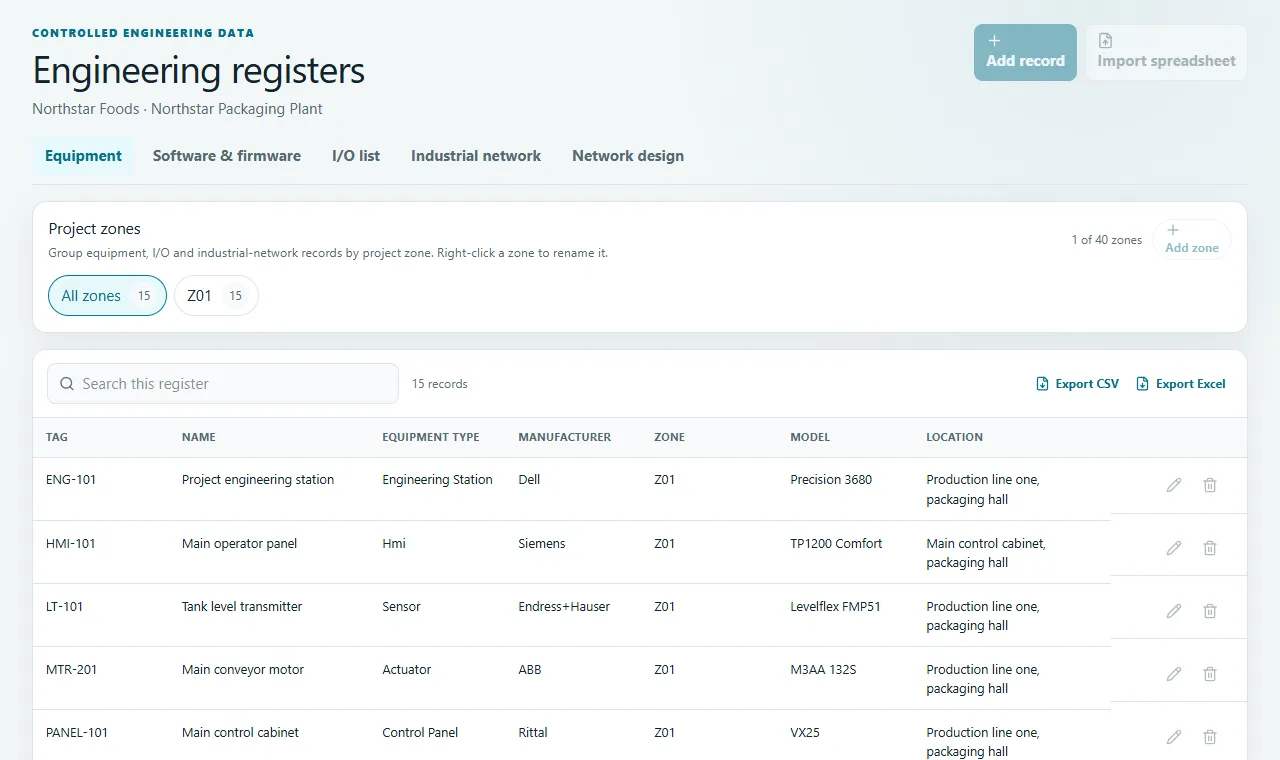Click the Add record button
Viewport: 1280px width, 760px height.
1025,52
